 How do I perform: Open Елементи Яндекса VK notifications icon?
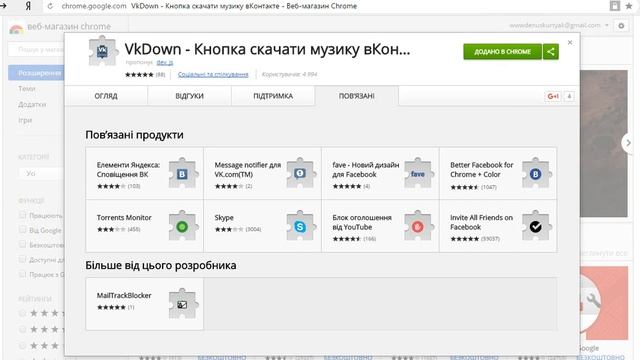[x=182, y=173]
